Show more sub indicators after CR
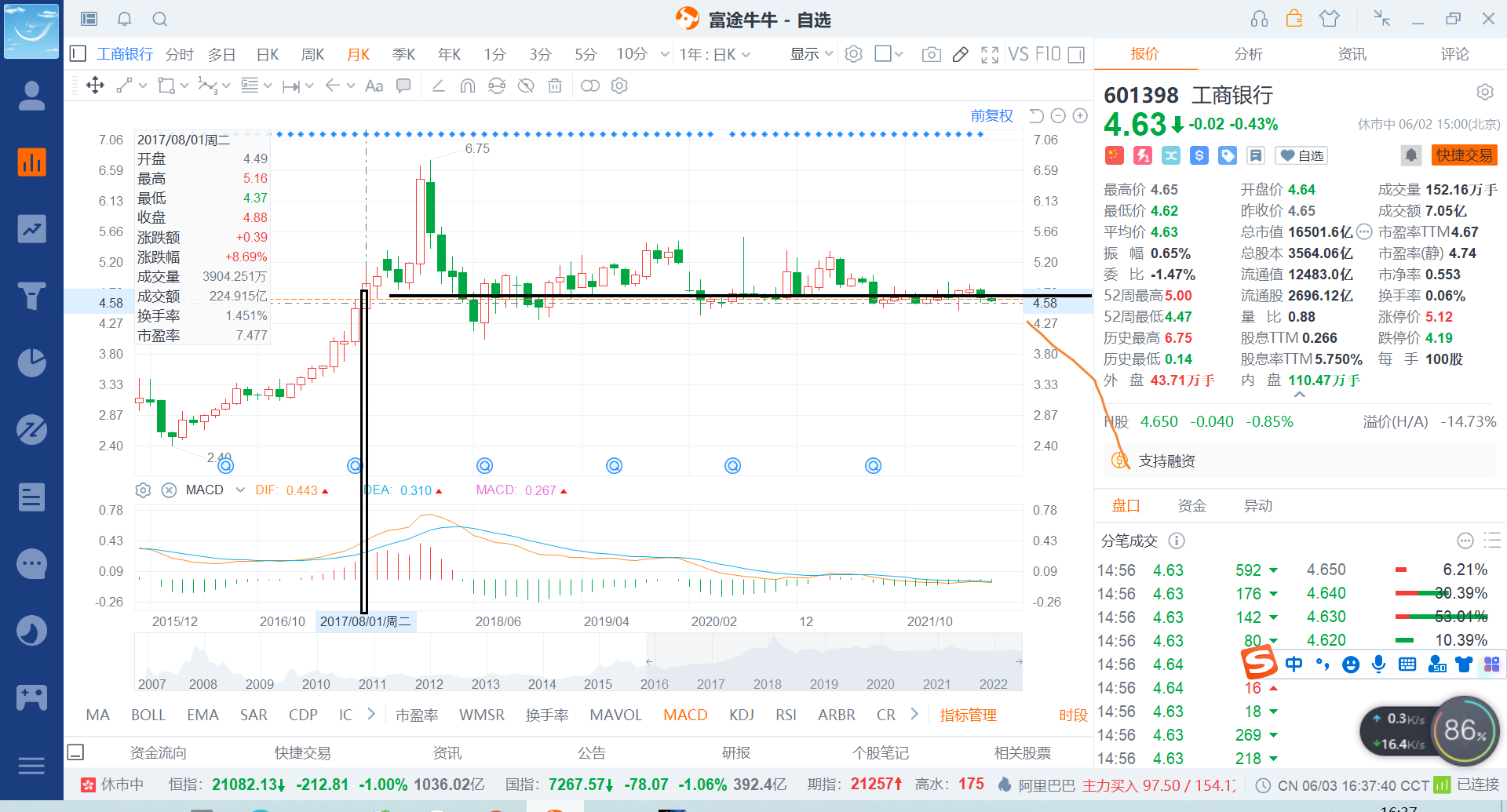 [914, 715]
